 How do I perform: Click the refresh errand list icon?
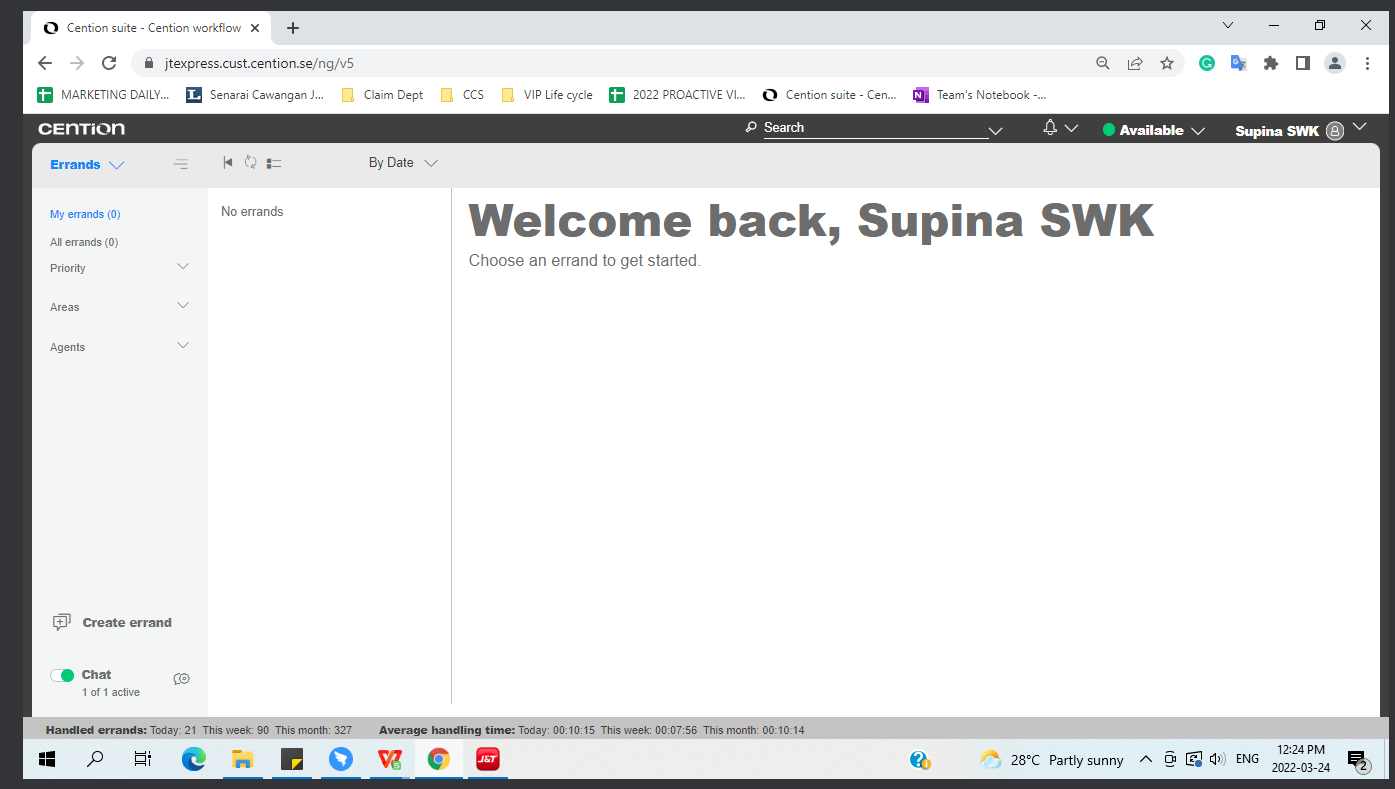[251, 163]
